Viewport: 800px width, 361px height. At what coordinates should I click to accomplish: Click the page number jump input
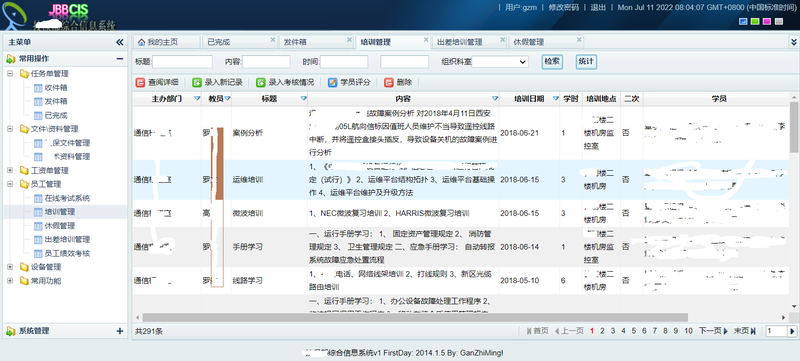point(776,331)
